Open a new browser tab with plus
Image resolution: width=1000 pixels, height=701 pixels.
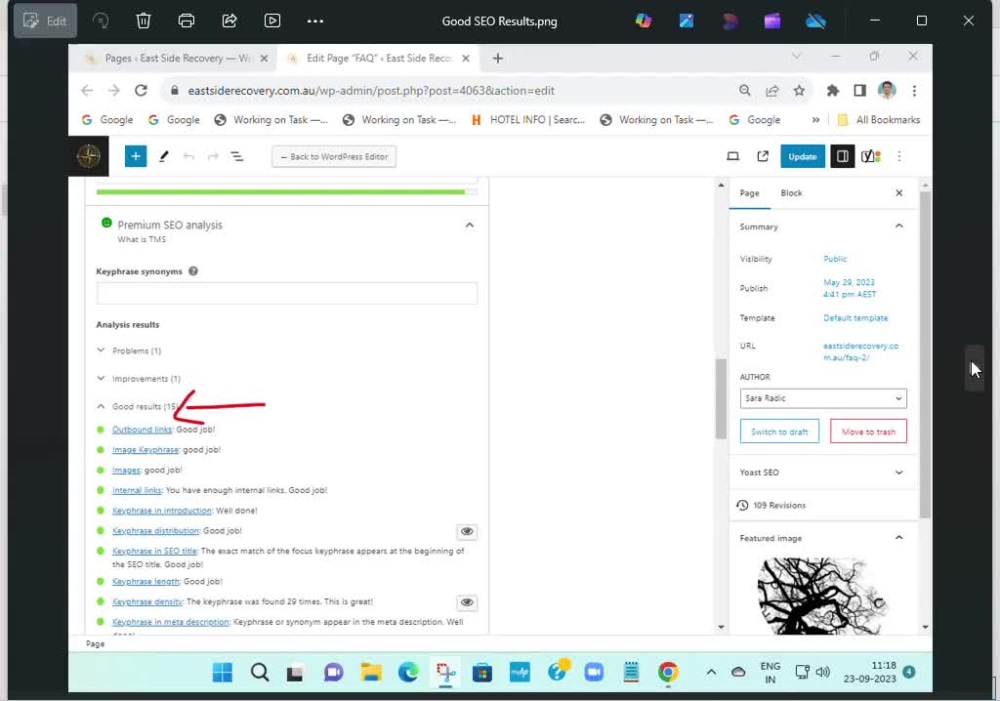pos(498,58)
